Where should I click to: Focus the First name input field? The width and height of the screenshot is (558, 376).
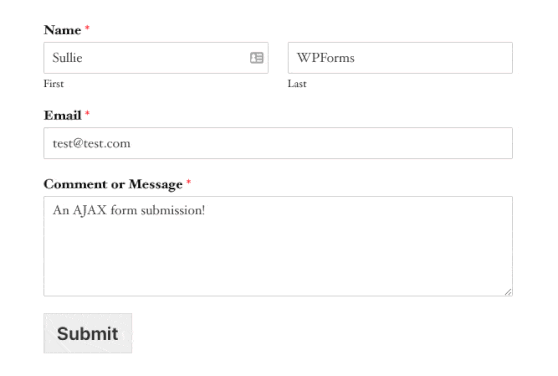pos(156,58)
